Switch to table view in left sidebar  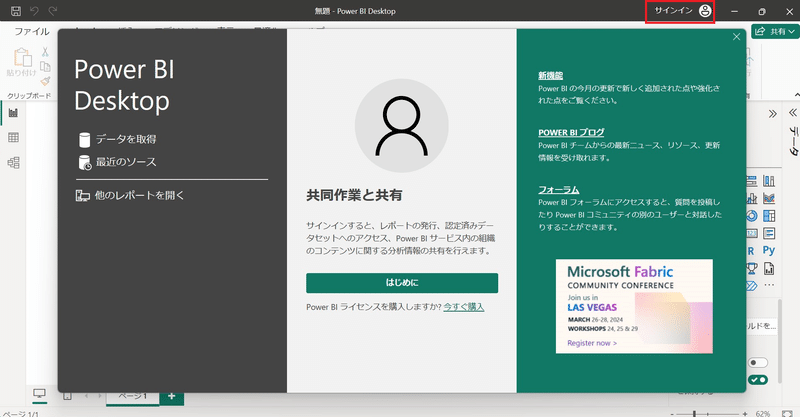coord(13,137)
